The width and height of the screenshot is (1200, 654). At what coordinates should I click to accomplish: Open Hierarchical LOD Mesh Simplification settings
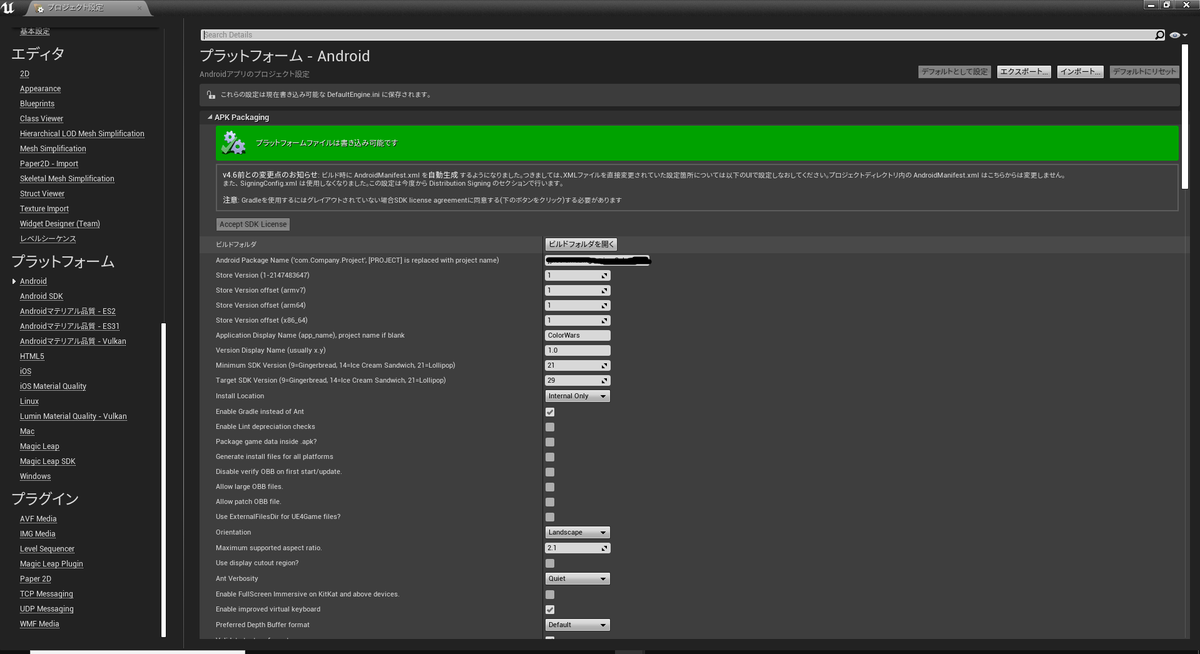[82, 134]
